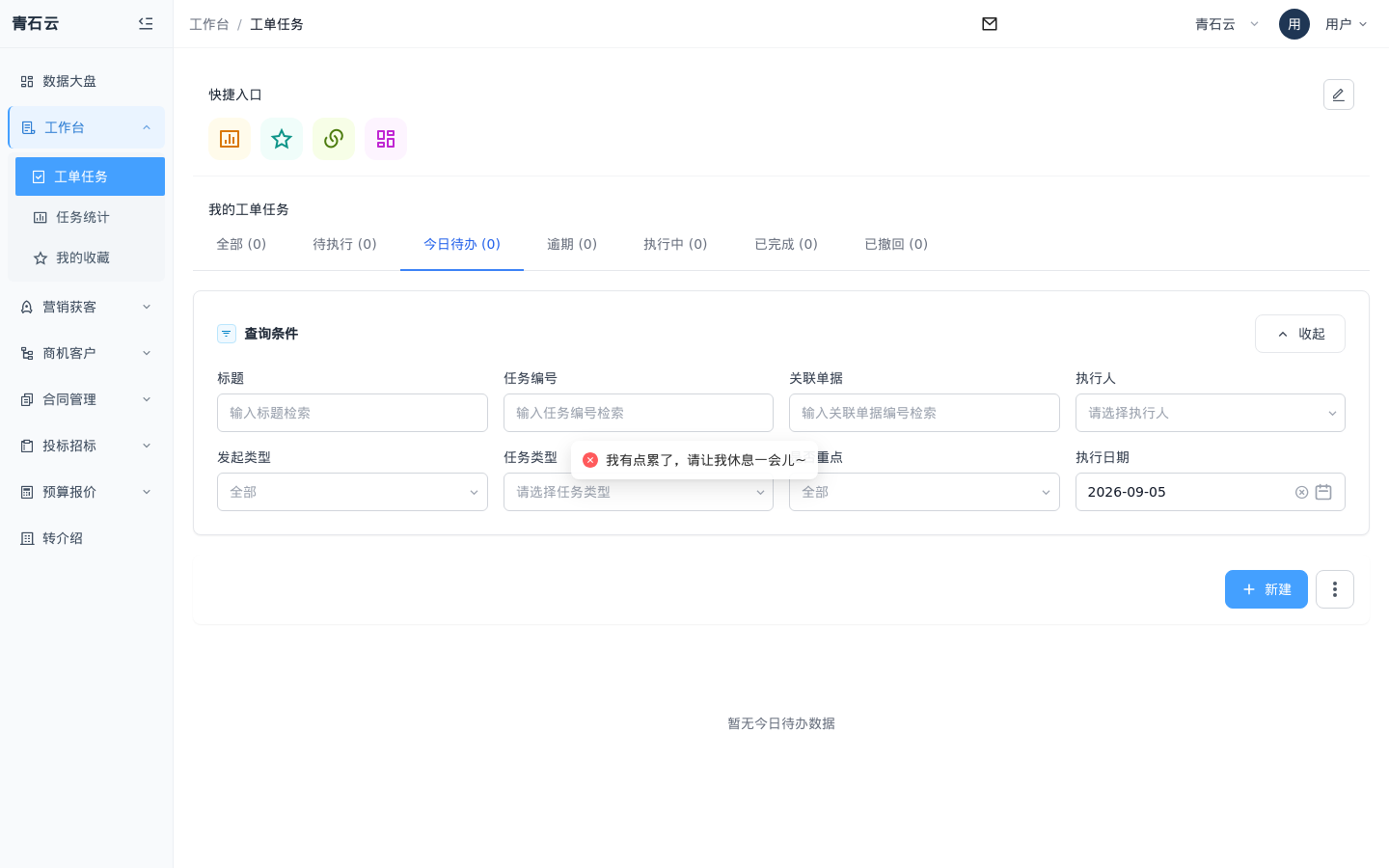Switch to the 执行中 (0) tab
Screen dimensions: 1389x868
point(675,244)
